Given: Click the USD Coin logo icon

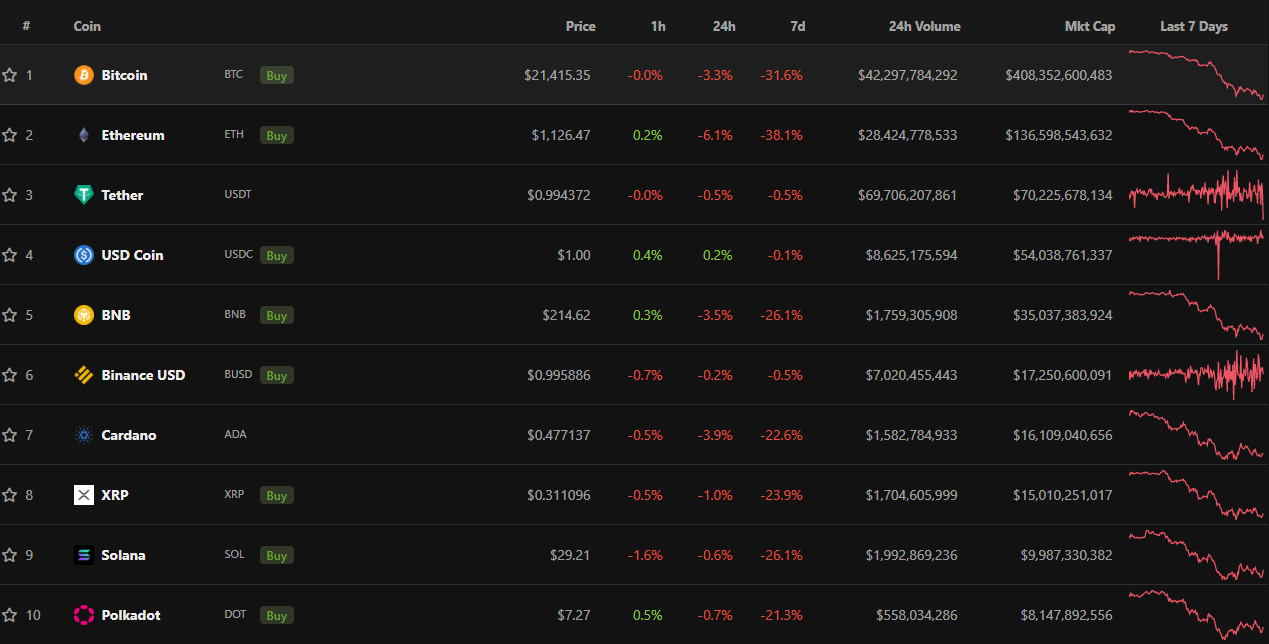Looking at the screenshot, I should pyautogui.click(x=84, y=255).
